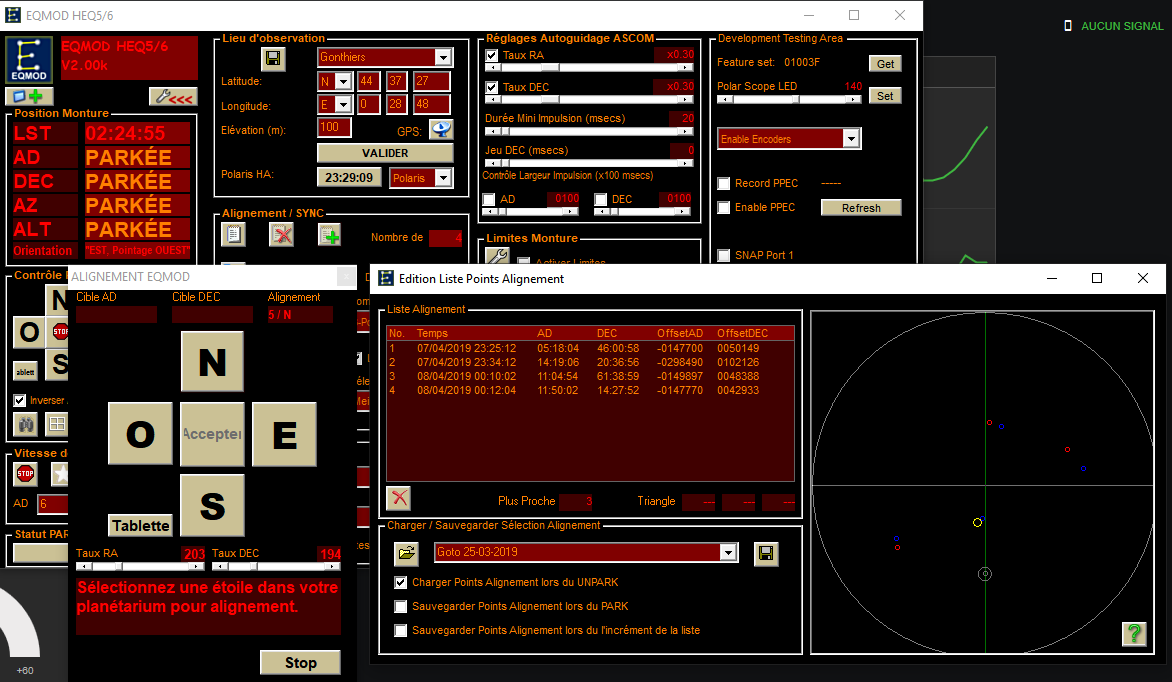Click the wrench collapse setup icon
This screenshot has height=682, width=1172.
(x=173, y=96)
